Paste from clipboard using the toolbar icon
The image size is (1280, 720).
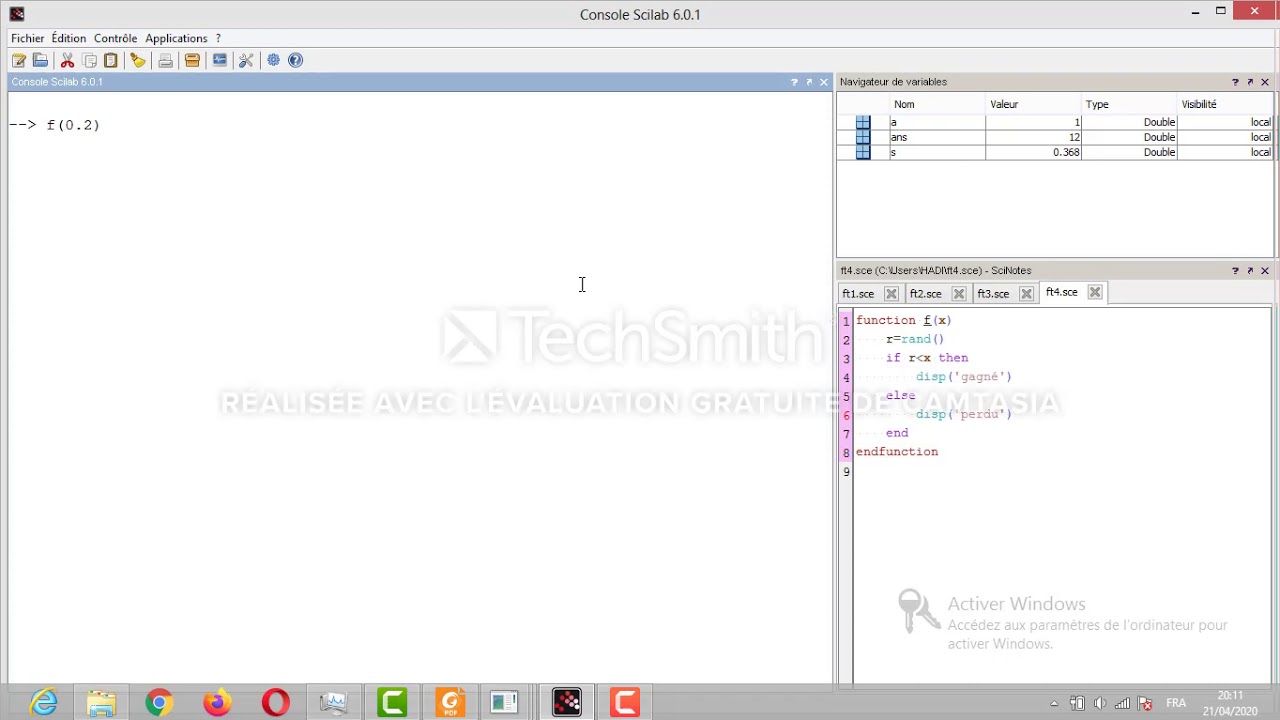coord(111,60)
